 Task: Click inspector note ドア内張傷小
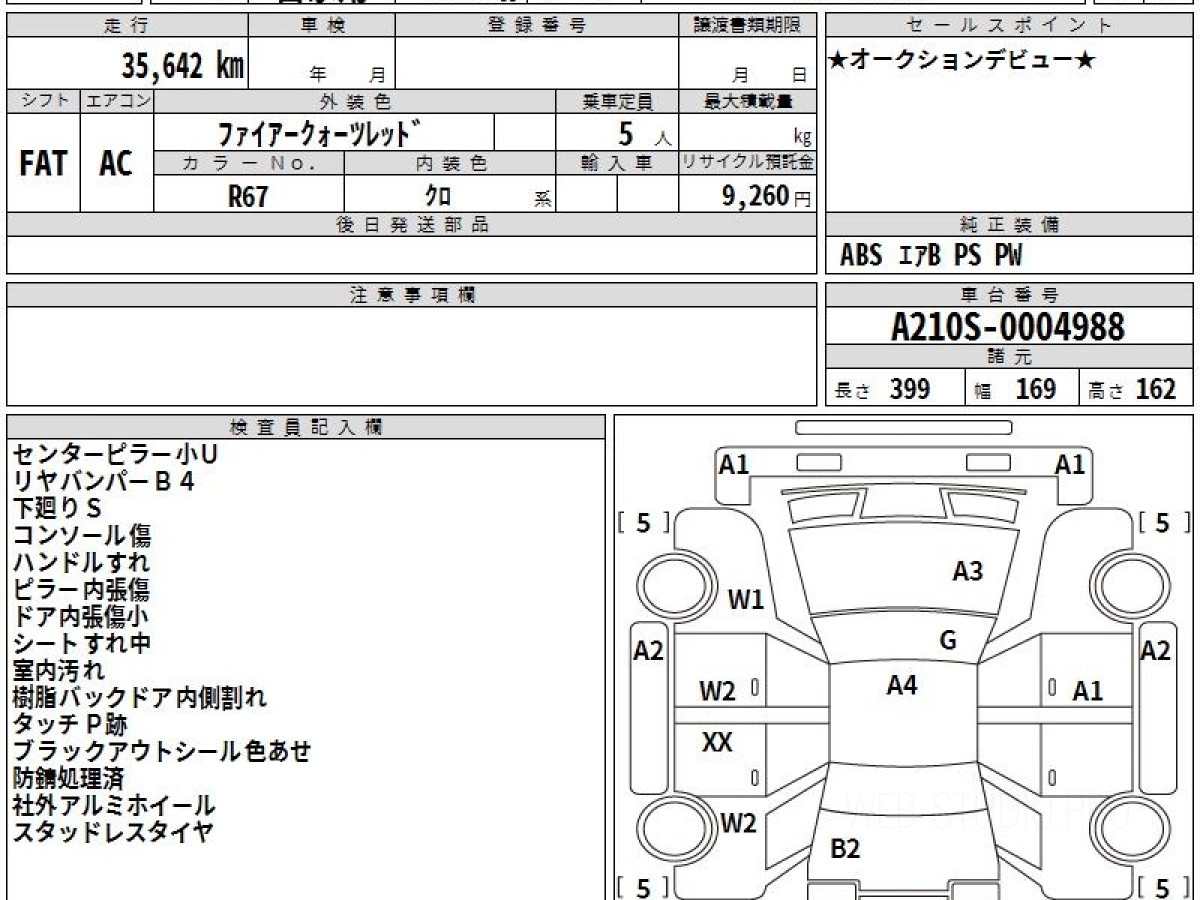click(81, 617)
